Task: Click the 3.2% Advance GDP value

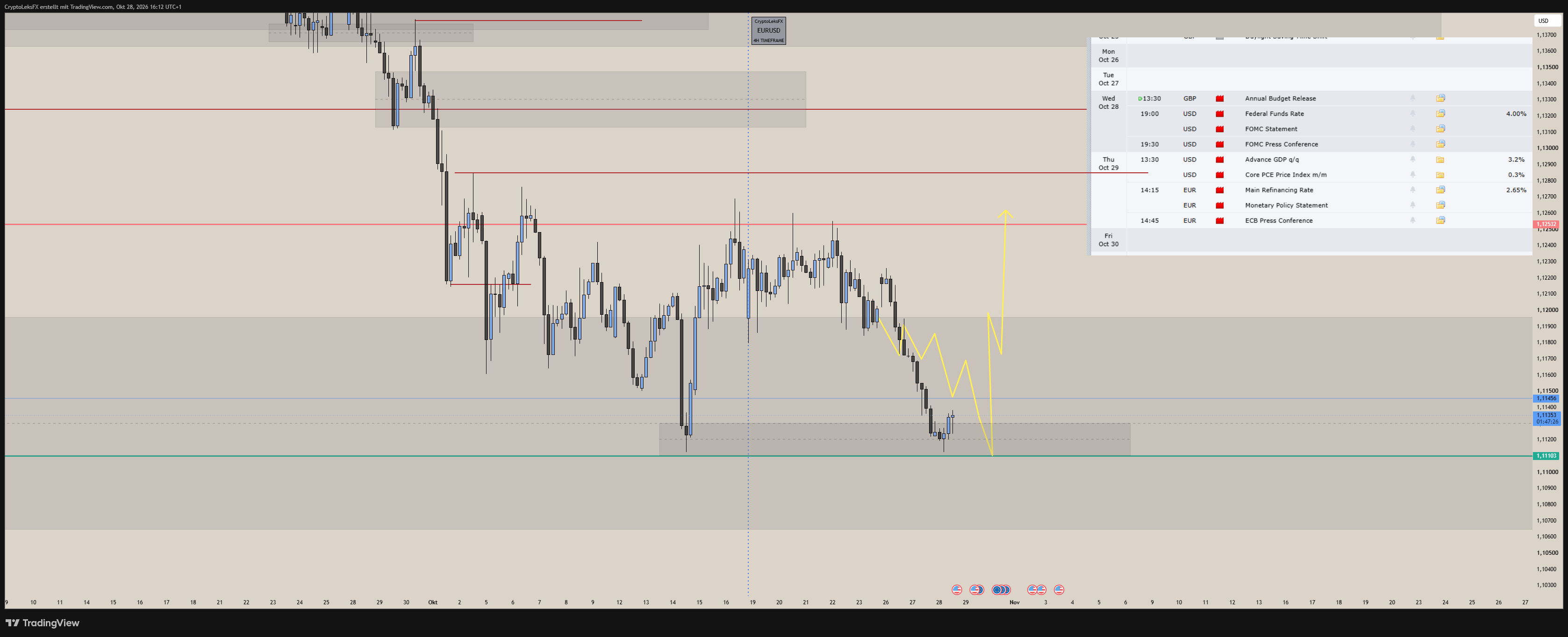Action: pos(1516,159)
